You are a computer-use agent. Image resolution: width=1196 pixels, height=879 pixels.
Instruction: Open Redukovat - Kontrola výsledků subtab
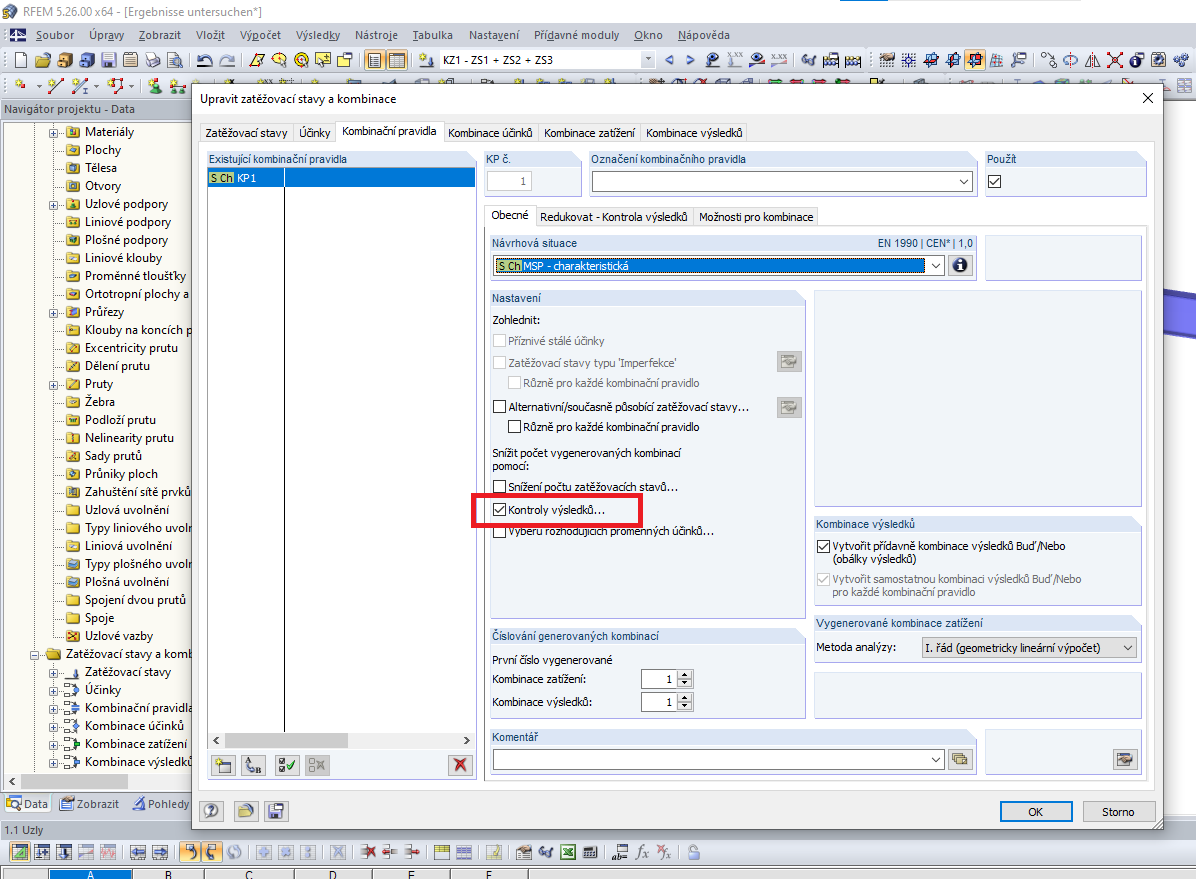613,217
